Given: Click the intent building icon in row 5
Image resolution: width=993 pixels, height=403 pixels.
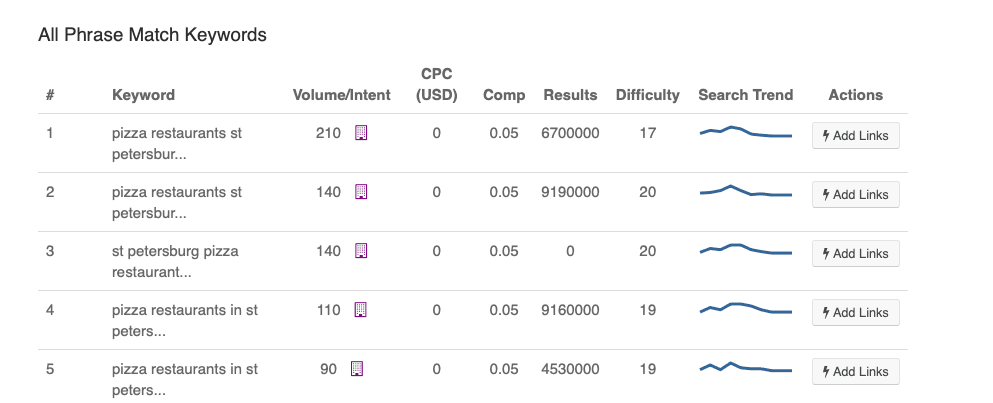Looking at the screenshot, I should (x=357, y=369).
